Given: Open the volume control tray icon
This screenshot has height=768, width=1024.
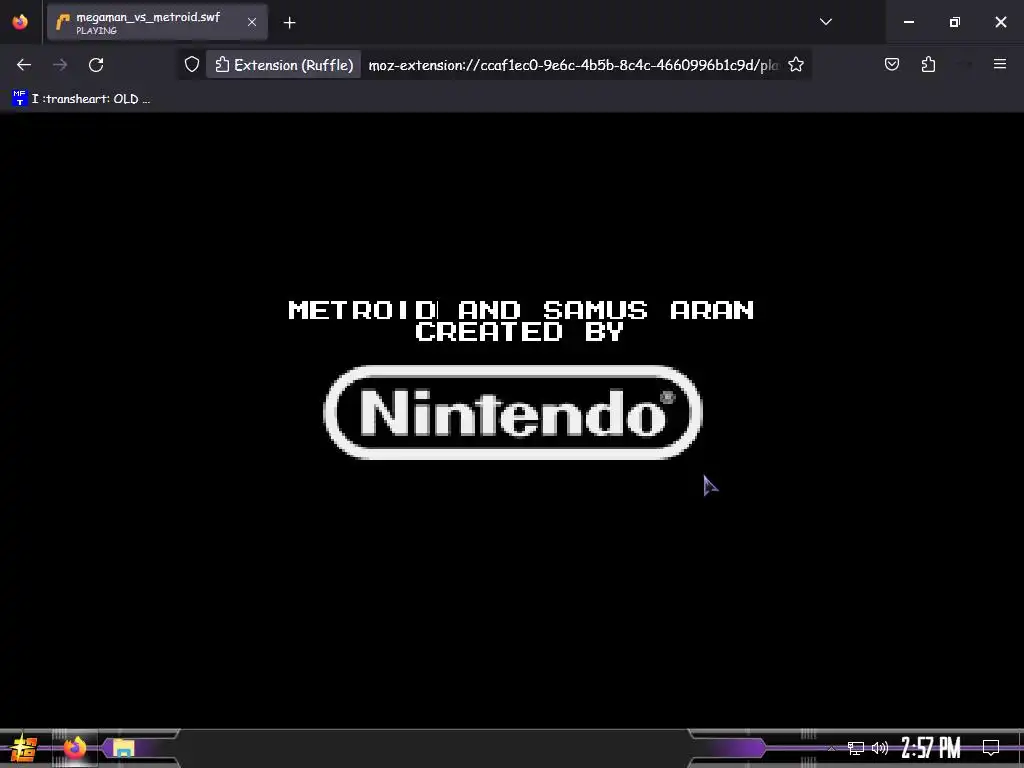Looking at the screenshot, I should tap(880, 748).
